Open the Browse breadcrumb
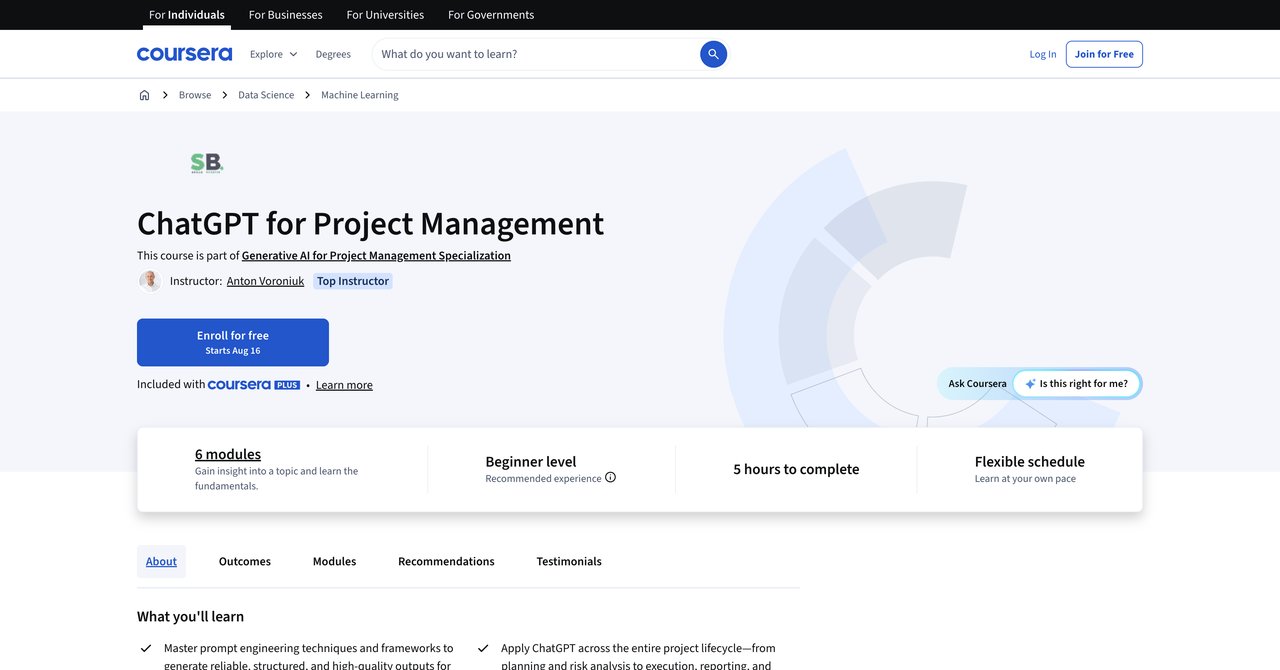1280x670 pixels. (195, 95)
